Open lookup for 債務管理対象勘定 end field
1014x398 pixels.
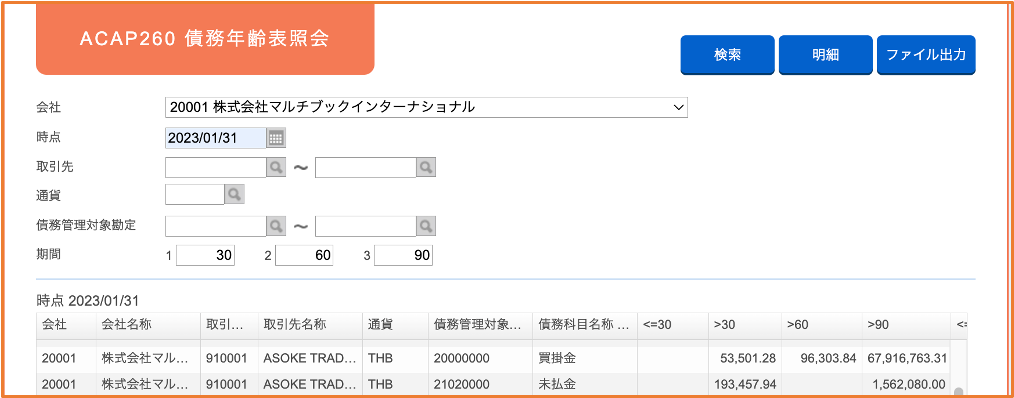[x=426, y=226]
